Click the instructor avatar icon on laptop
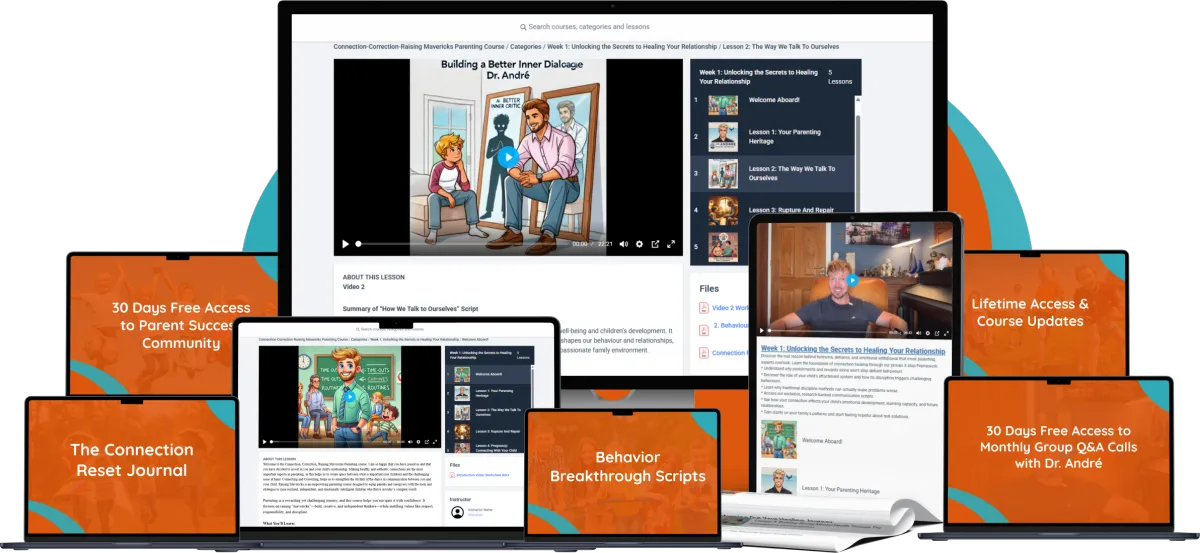 coord(457,512)
